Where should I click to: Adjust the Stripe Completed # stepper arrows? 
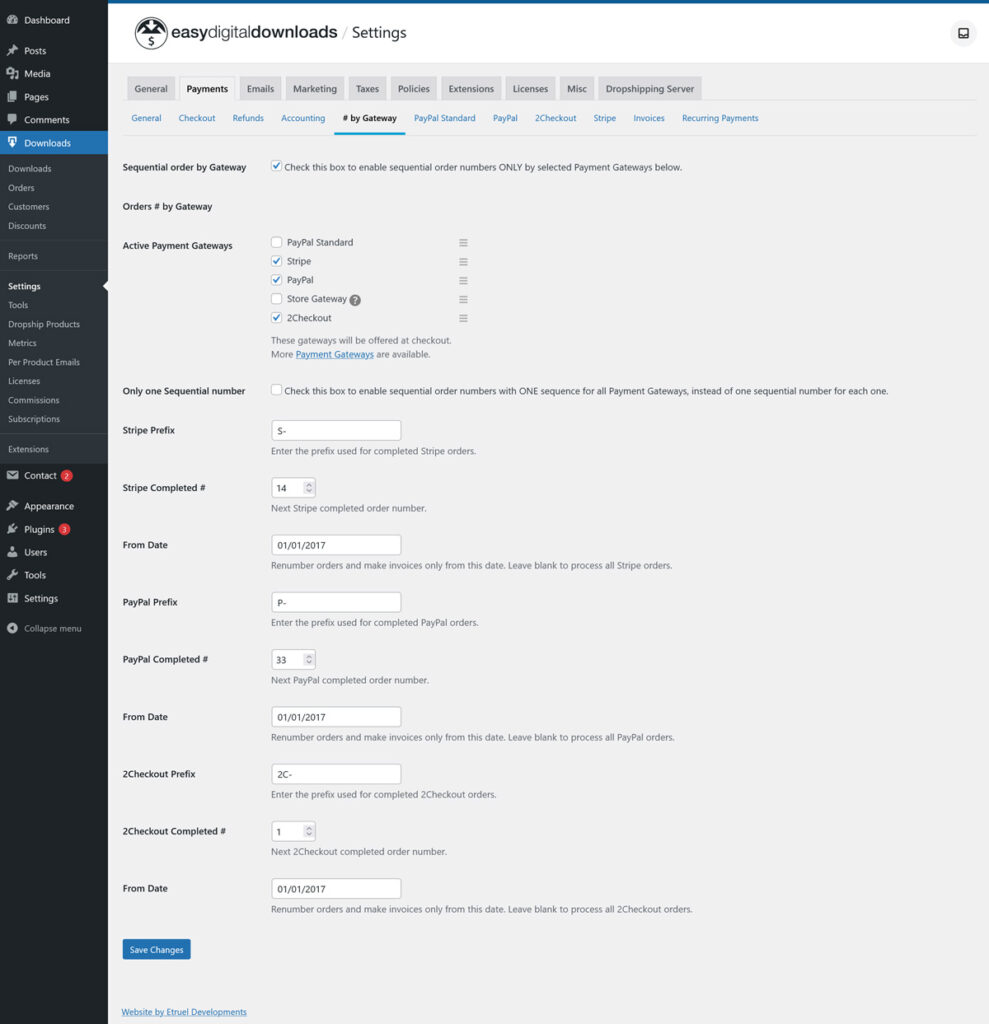pyautogui.click(x=309, y=488)
